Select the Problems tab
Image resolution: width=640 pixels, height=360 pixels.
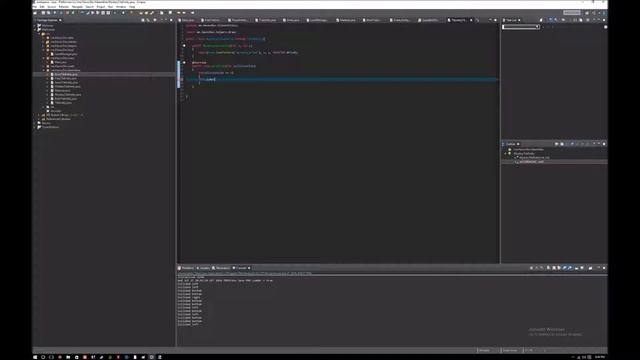186,268
